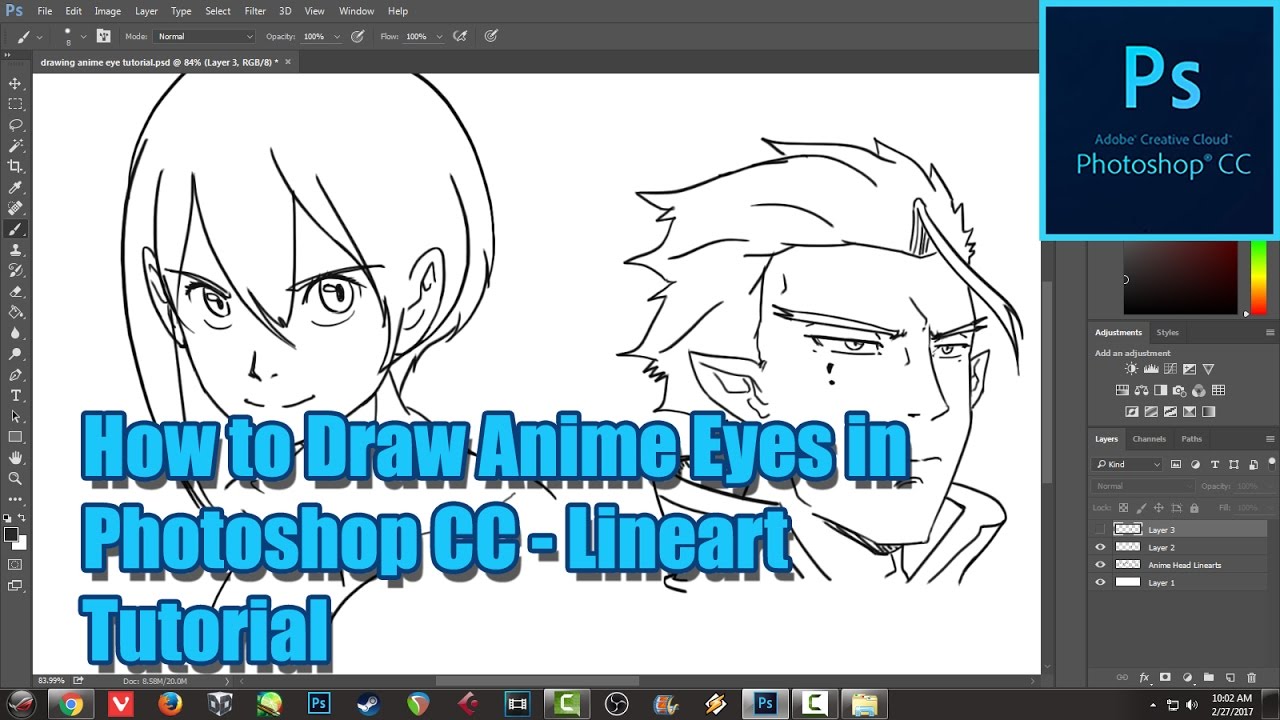This screenshot has height=720, width=1280.
Task: Select the Brush tool in tools panel
Action: click(x=15, y=229)
